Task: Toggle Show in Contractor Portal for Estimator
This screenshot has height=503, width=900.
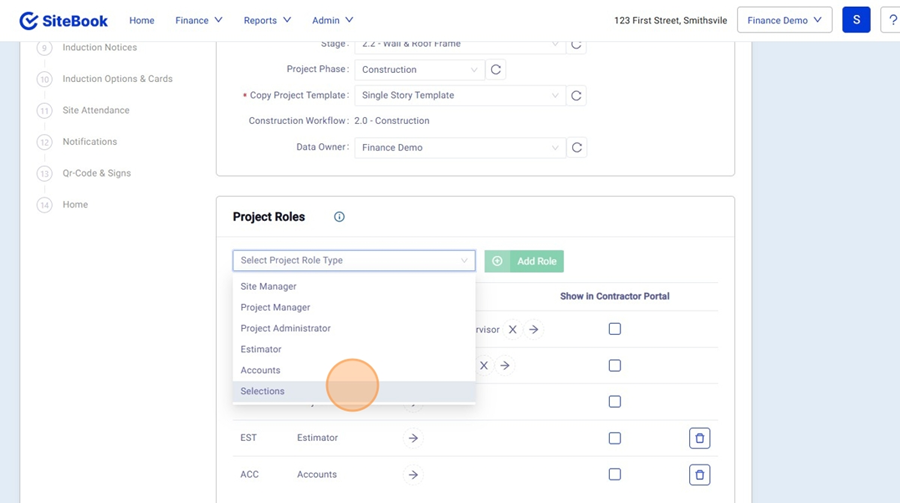Action: [615, 438]
